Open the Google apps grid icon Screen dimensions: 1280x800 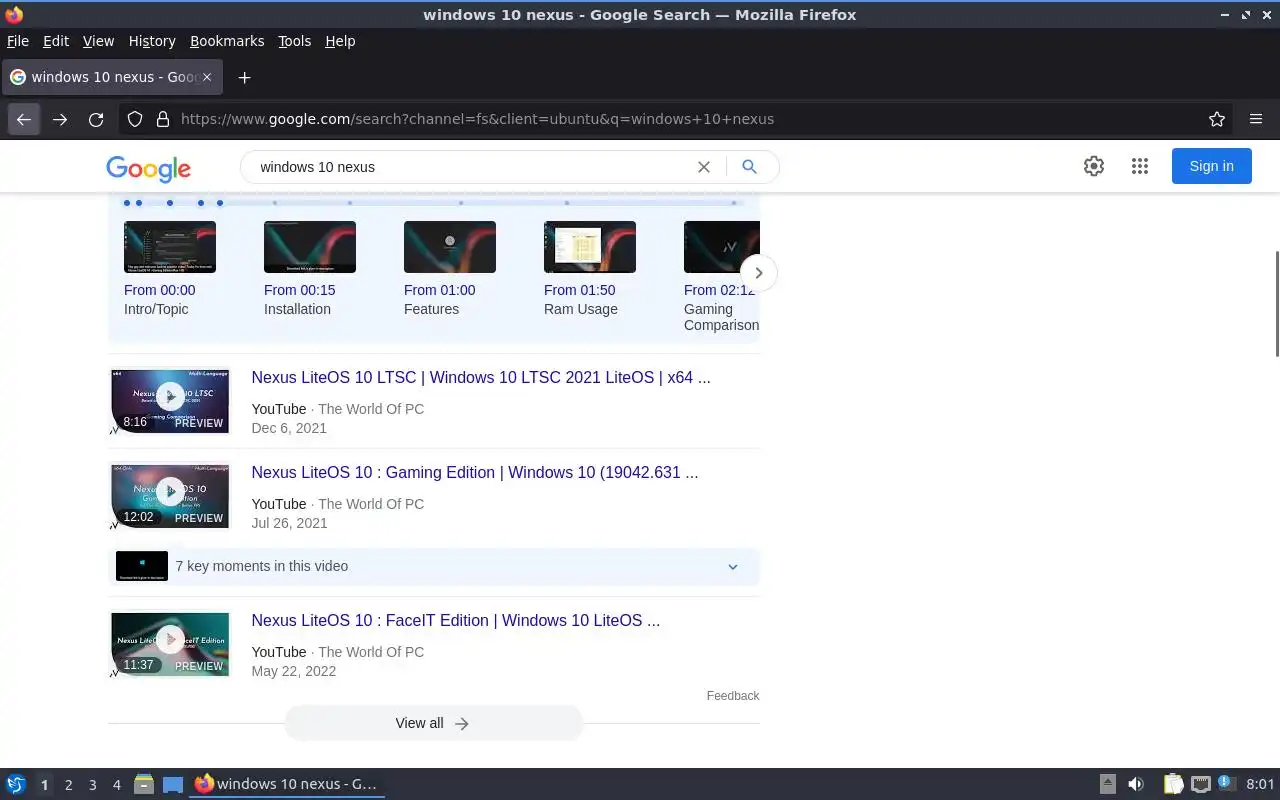pyautogui.click(x=1140, y=166)
